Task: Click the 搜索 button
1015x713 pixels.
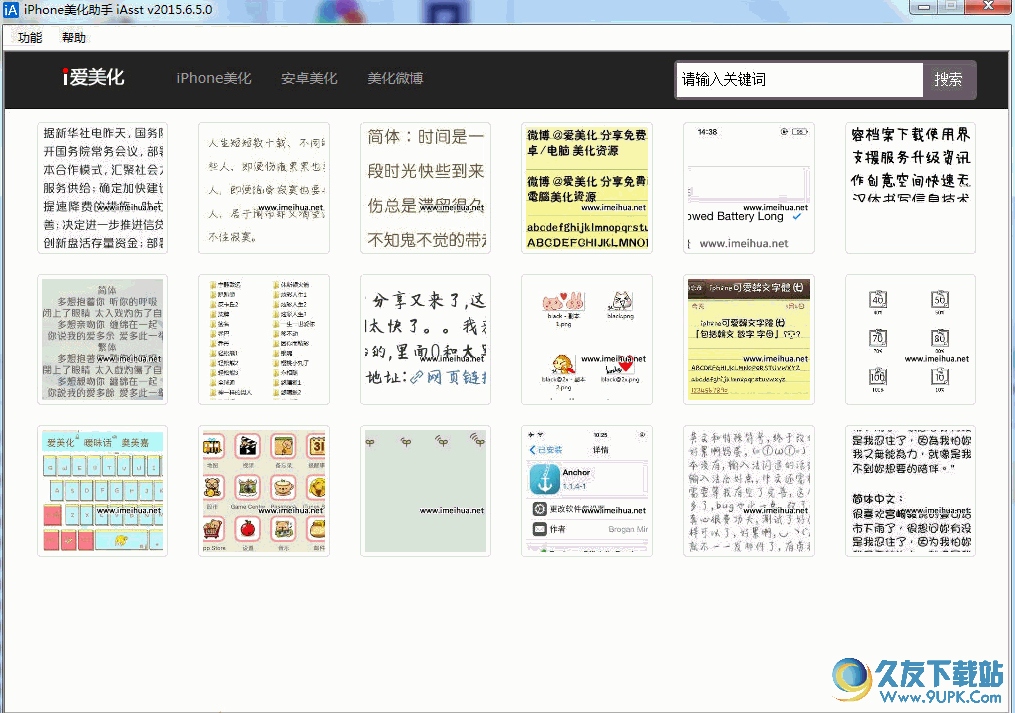Action: coord(948,80)
